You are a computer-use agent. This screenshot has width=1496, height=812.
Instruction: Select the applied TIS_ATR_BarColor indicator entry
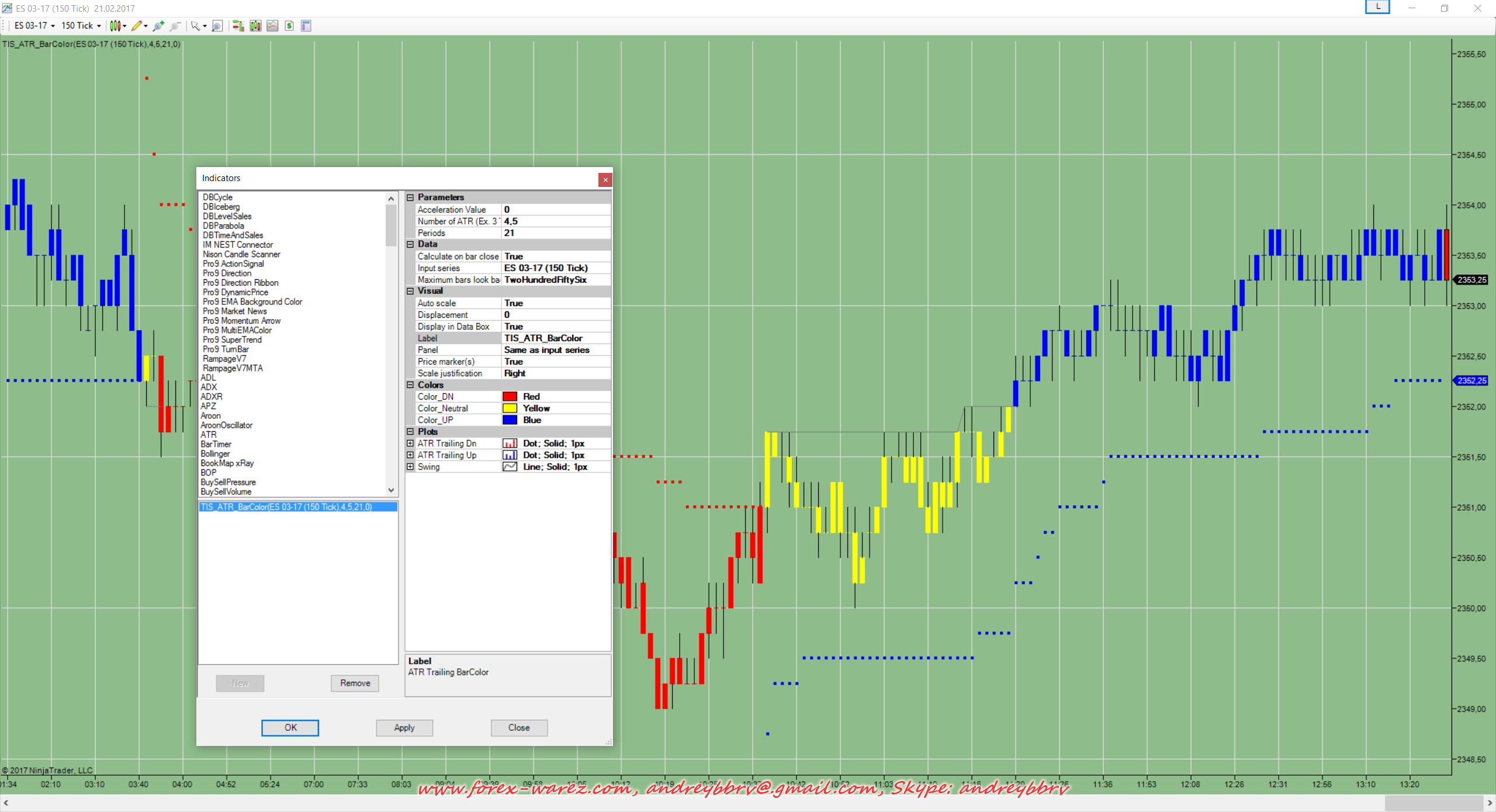(x=286, y=507)
